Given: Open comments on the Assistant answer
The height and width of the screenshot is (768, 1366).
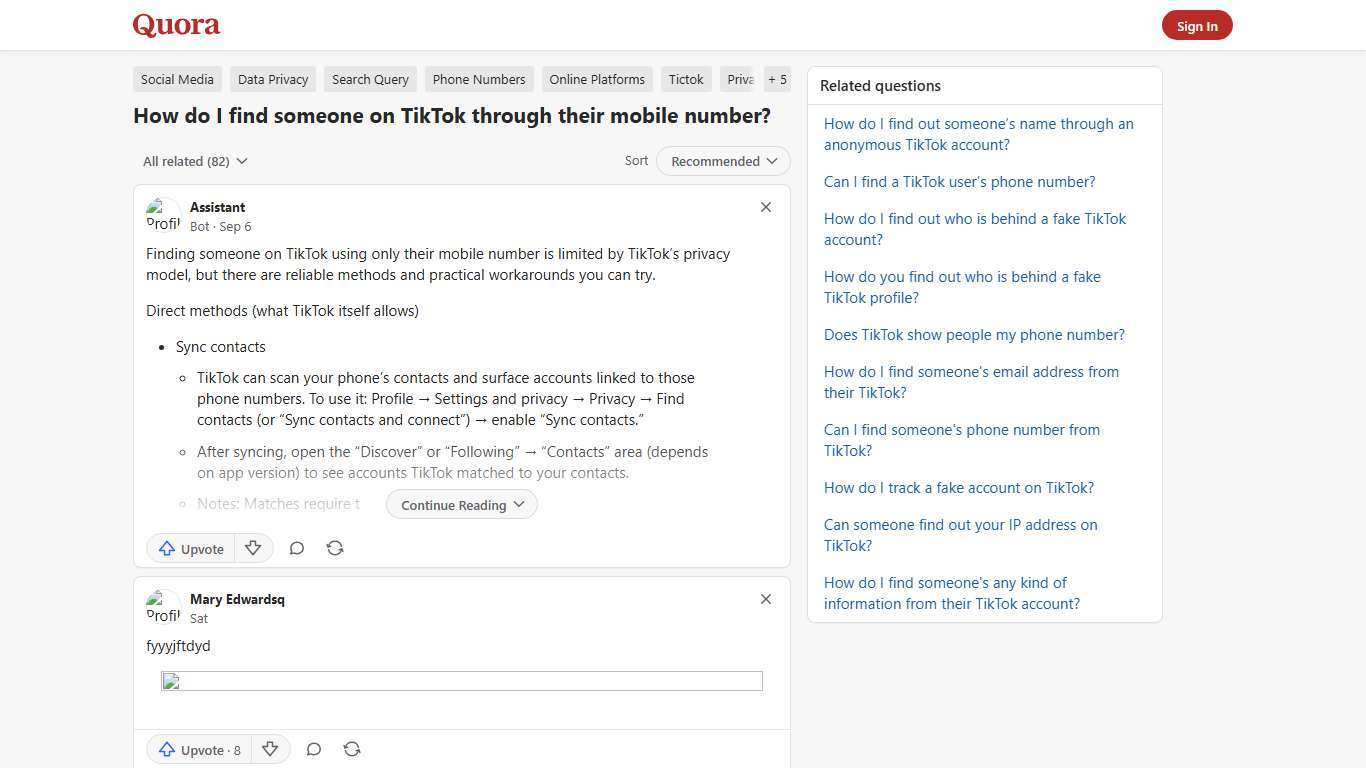Looking at the screenshot, I should (x=297, y=548).
